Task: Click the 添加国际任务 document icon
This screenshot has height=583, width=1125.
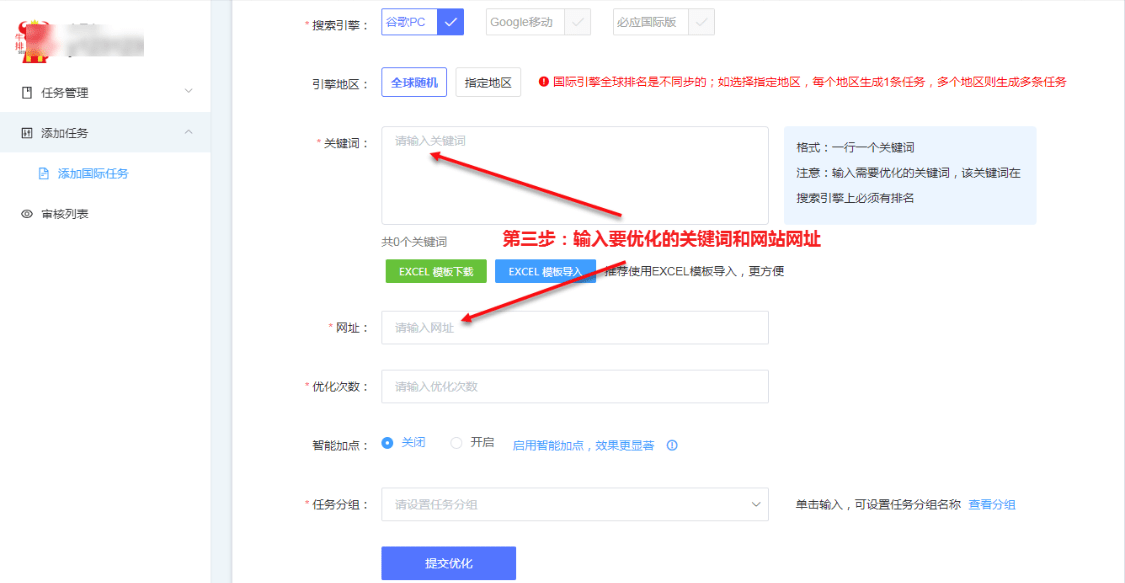Action: coord(43,174)
